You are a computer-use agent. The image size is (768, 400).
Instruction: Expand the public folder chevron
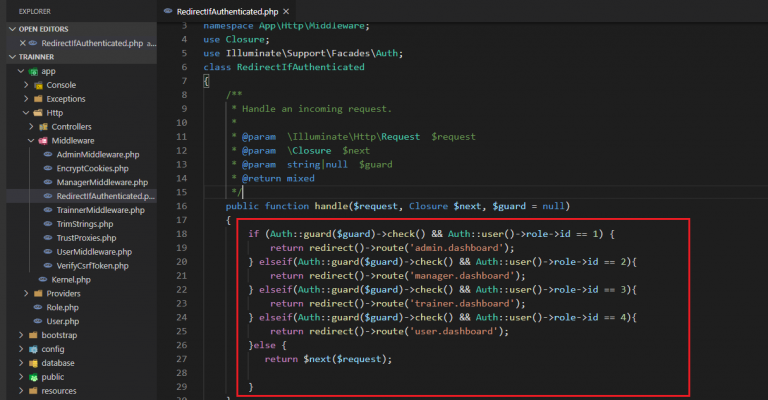pyautogui.click(x=21, y=377)
